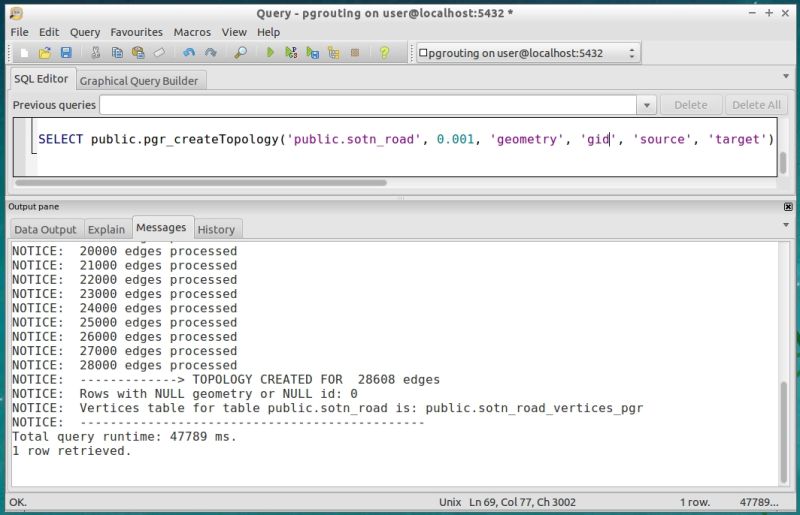This screenshot has height=515, width=800.
Task: Open database connection dropdown pgrouting on user@localhost
Action: [528, 53]
